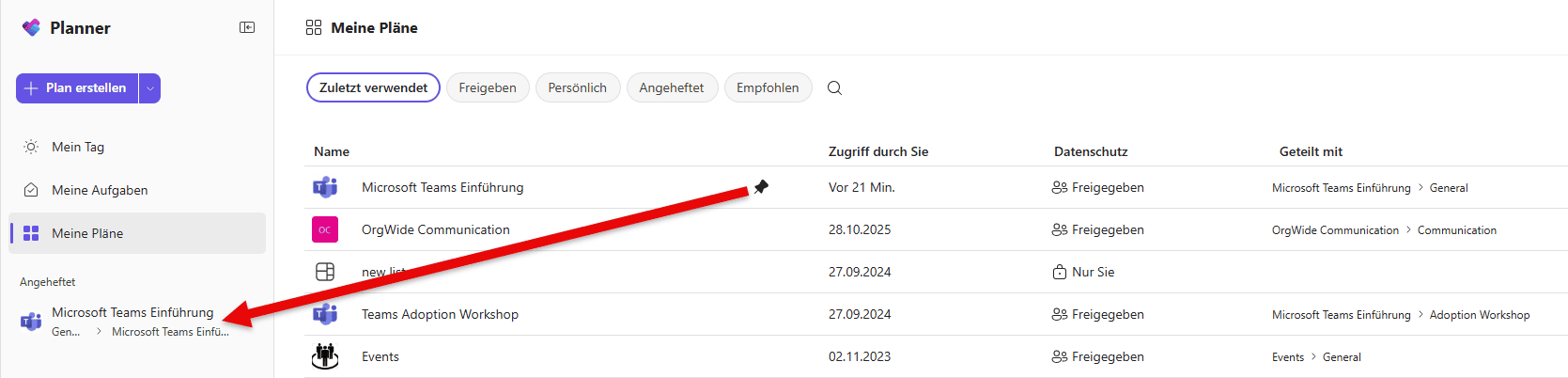Select Meine Pläne in sidebar
Viewport: 1568px width, 378px height.
coord(87,233)
